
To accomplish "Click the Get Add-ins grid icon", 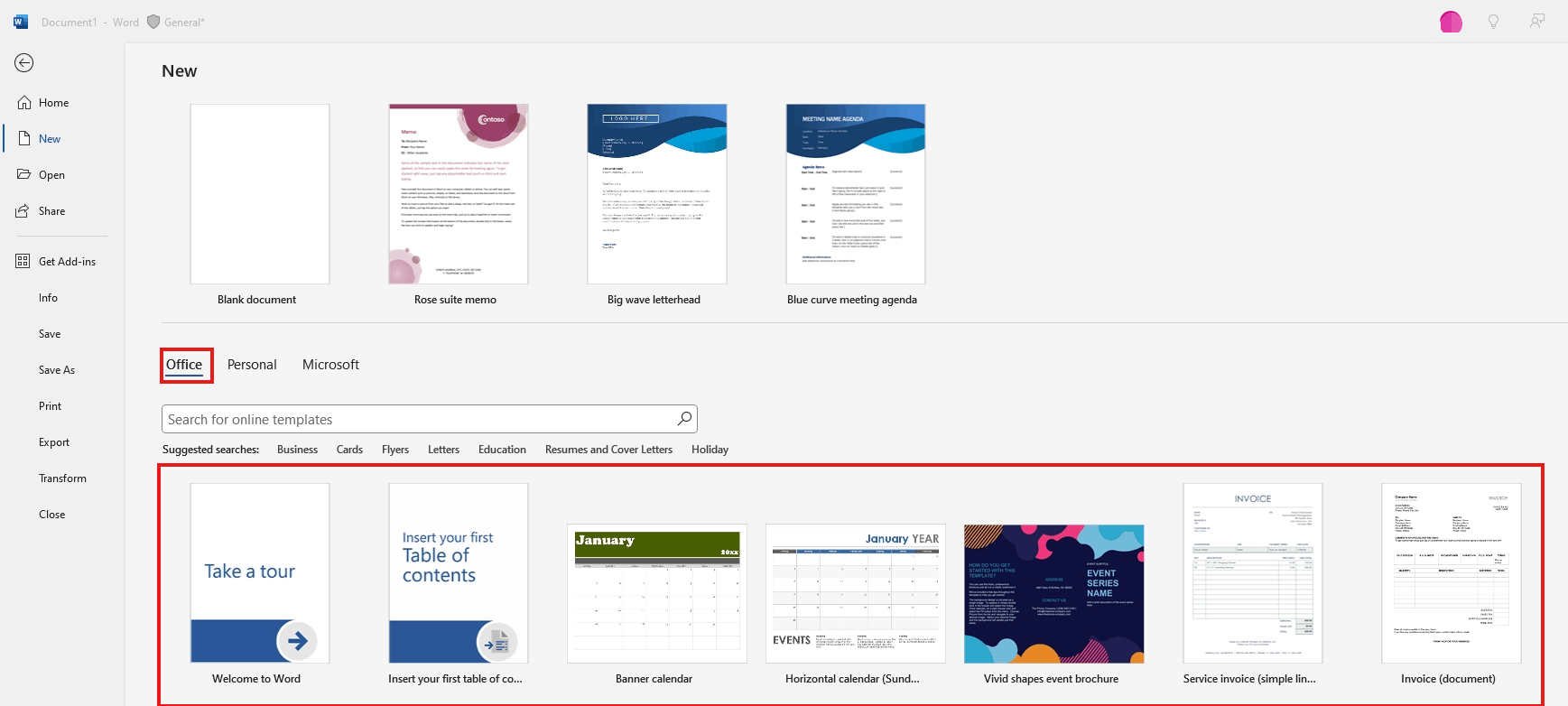I will tap(23, 261).
